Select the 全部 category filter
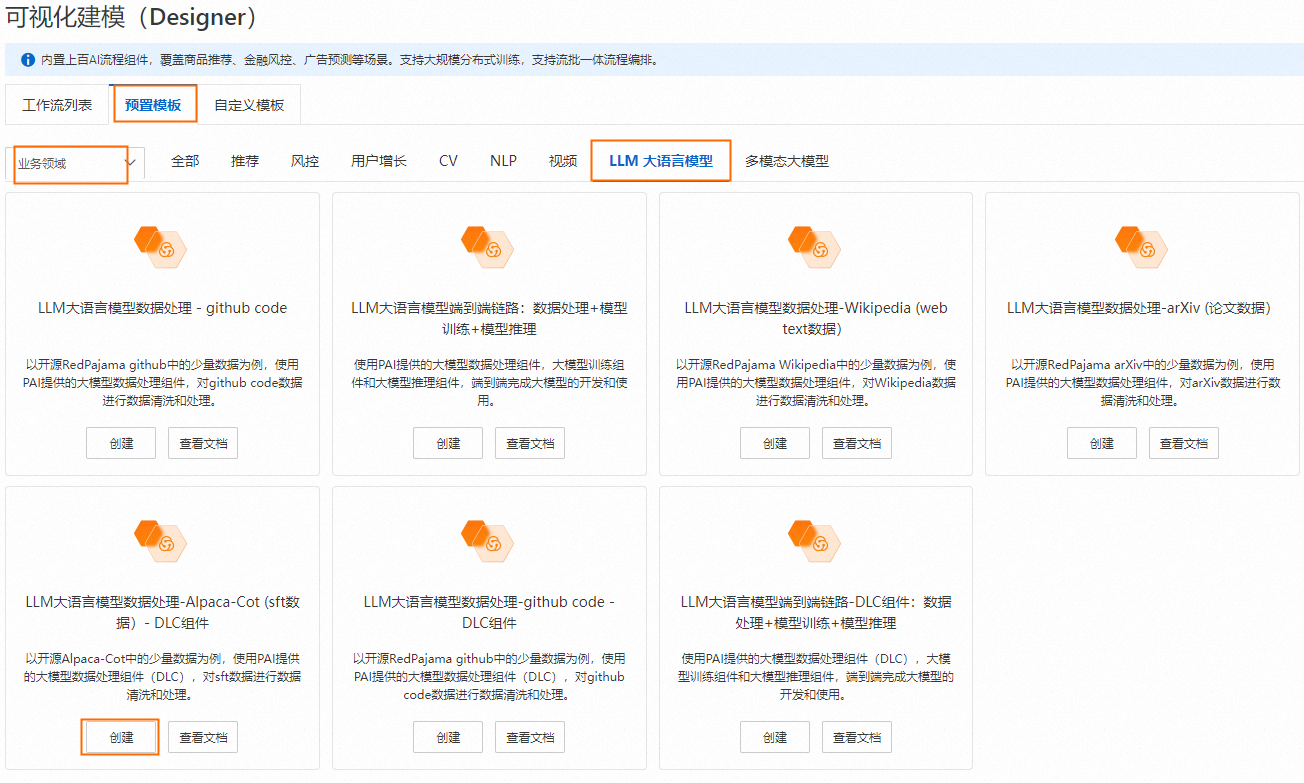The image size is (1304, 783). (185, 161)
